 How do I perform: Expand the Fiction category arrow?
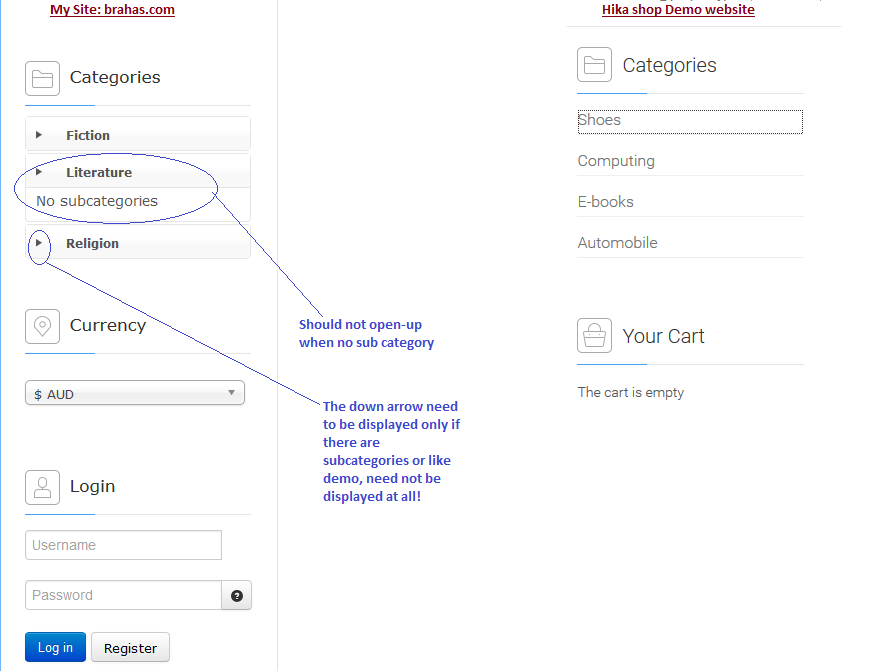pos(39,135)
